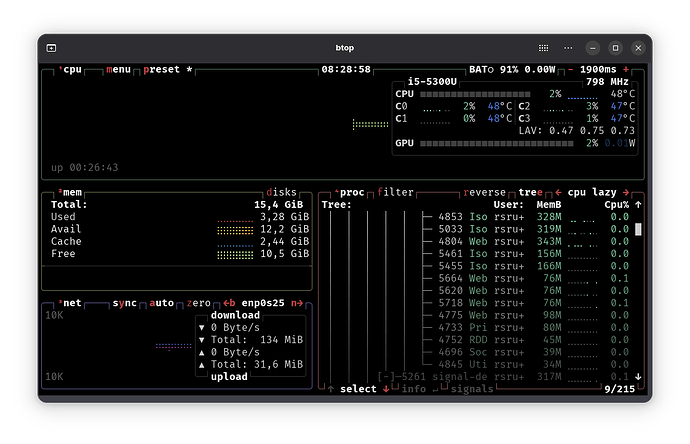Click left arrow beside cpu lazy sorting
Screen dimensions: 690x444
tap(557, 192)
